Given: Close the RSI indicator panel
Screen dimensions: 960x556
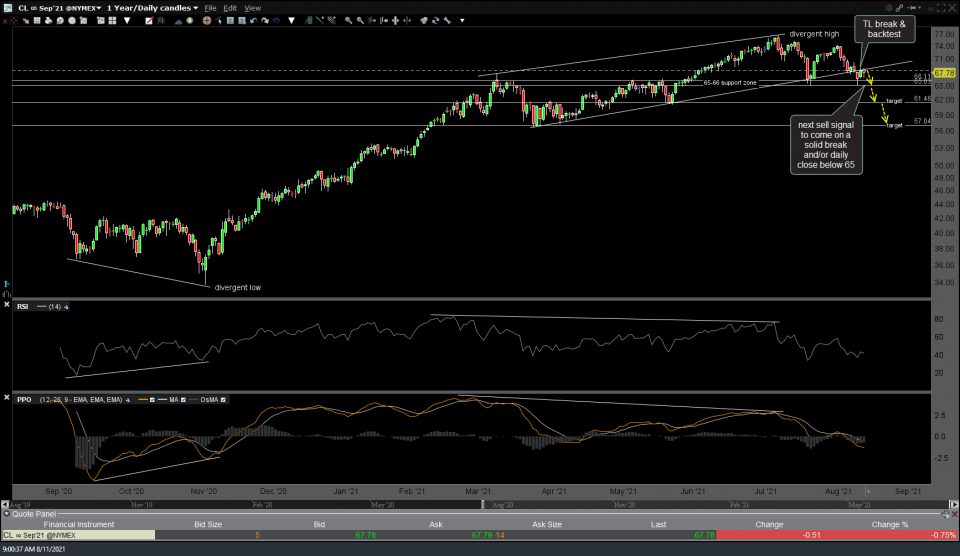Looking at the screenshot, I should (7, 304).
